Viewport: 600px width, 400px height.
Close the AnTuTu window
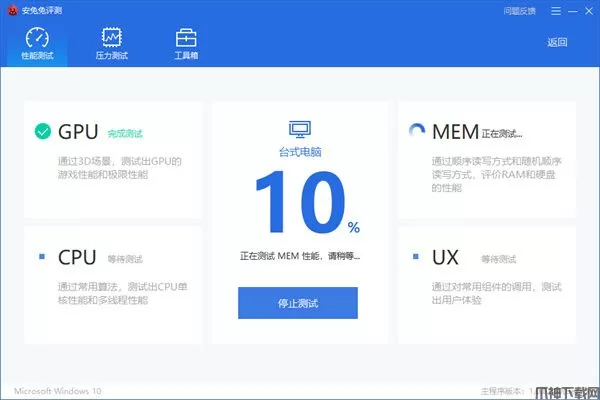coord(589,11)
